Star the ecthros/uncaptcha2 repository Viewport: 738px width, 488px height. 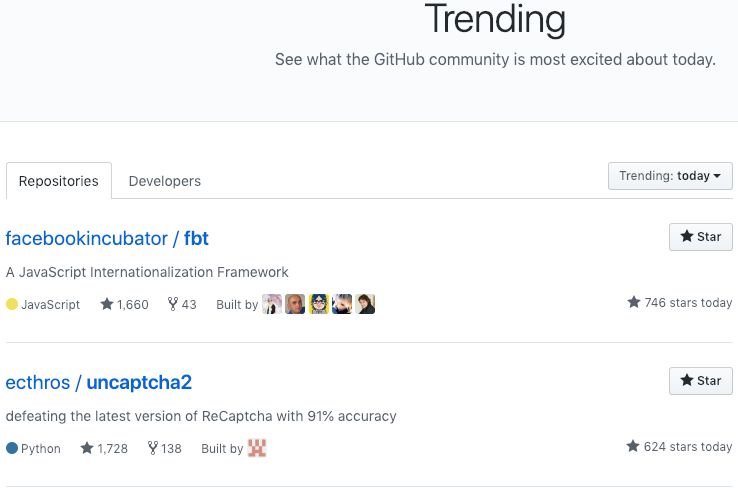pos(700,381)
